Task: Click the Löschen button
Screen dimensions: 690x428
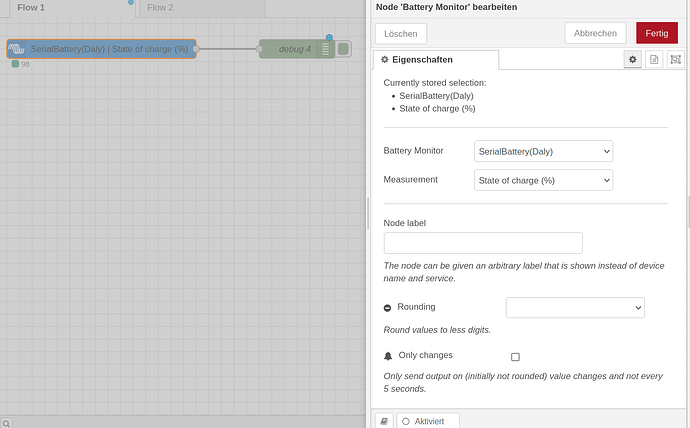Action: [x=400, y=33]
